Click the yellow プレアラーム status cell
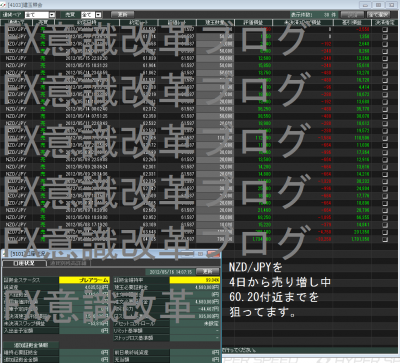 point(84,280)
